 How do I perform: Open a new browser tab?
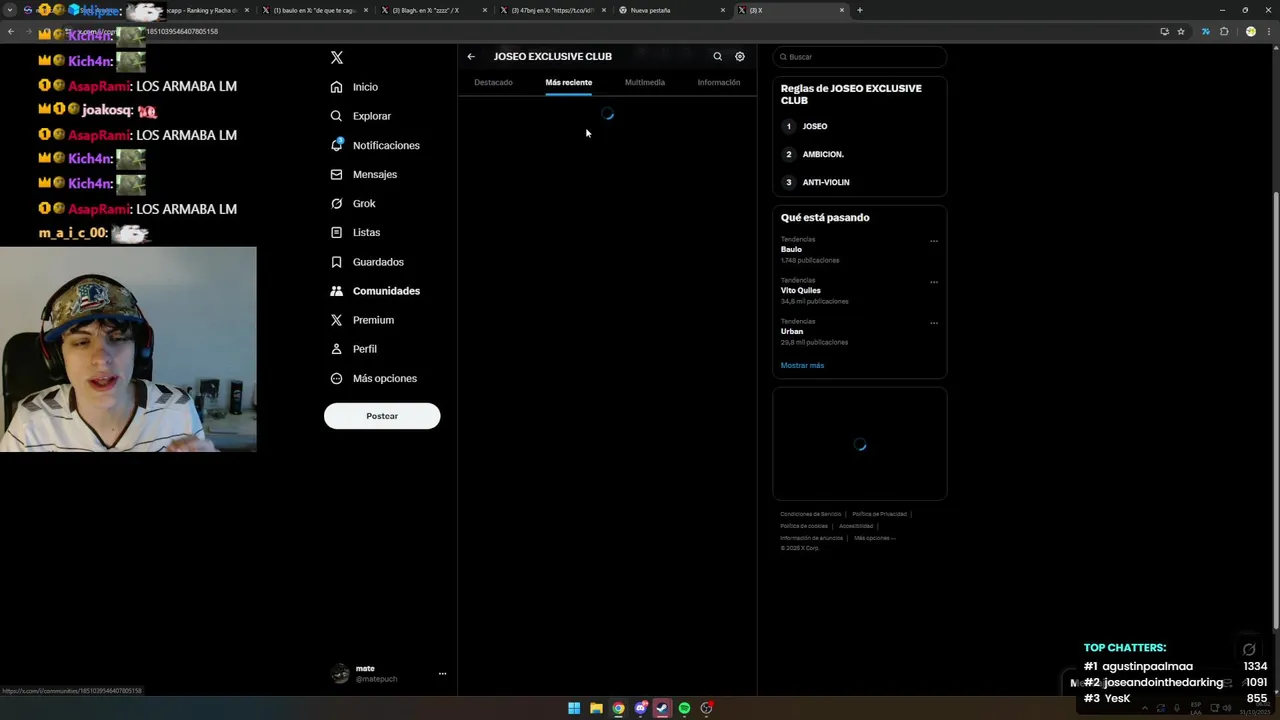[860, 10]
